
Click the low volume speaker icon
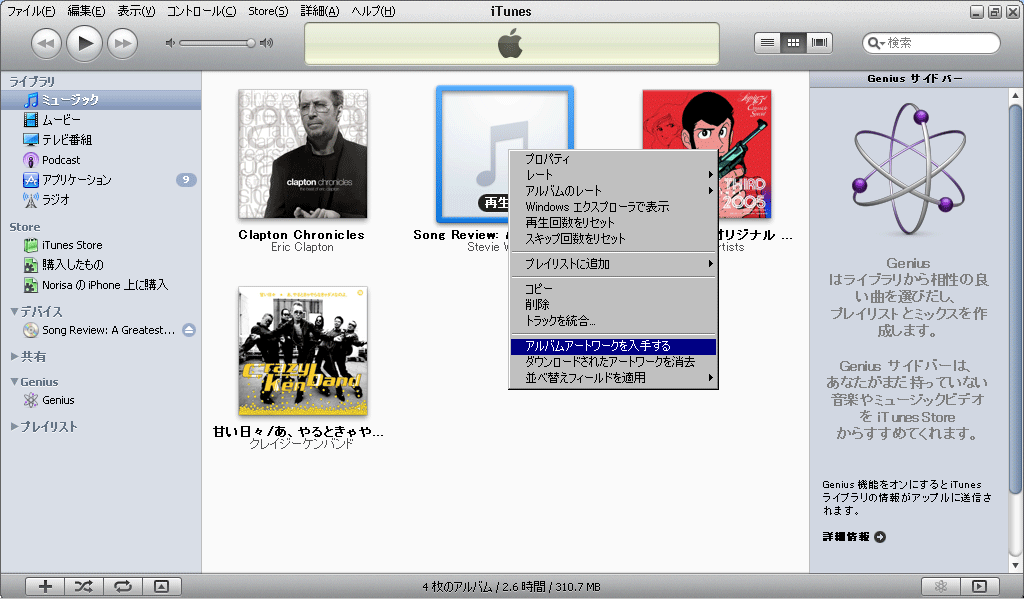[170, 43]
